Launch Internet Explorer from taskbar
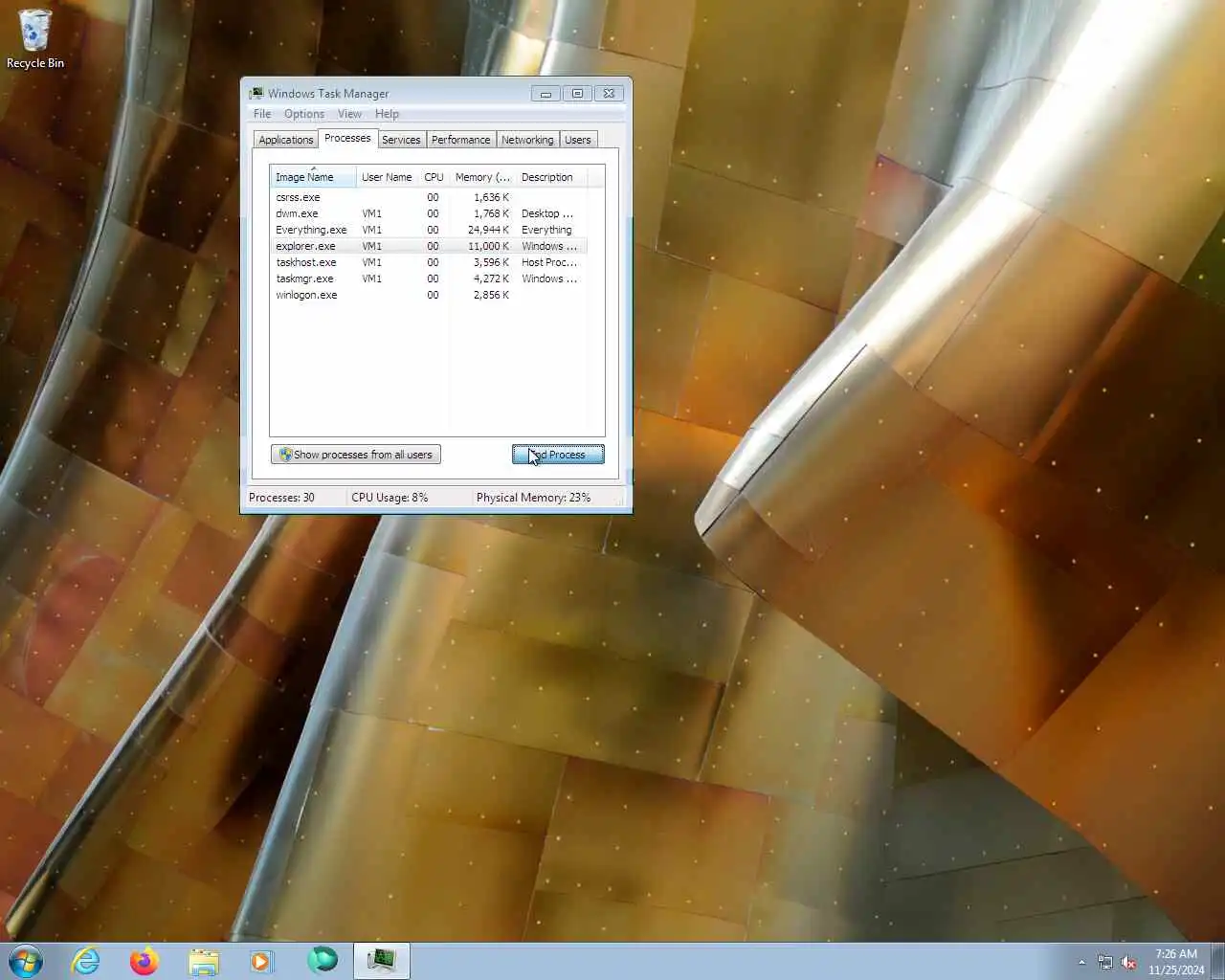 click(x=86, y=960)
